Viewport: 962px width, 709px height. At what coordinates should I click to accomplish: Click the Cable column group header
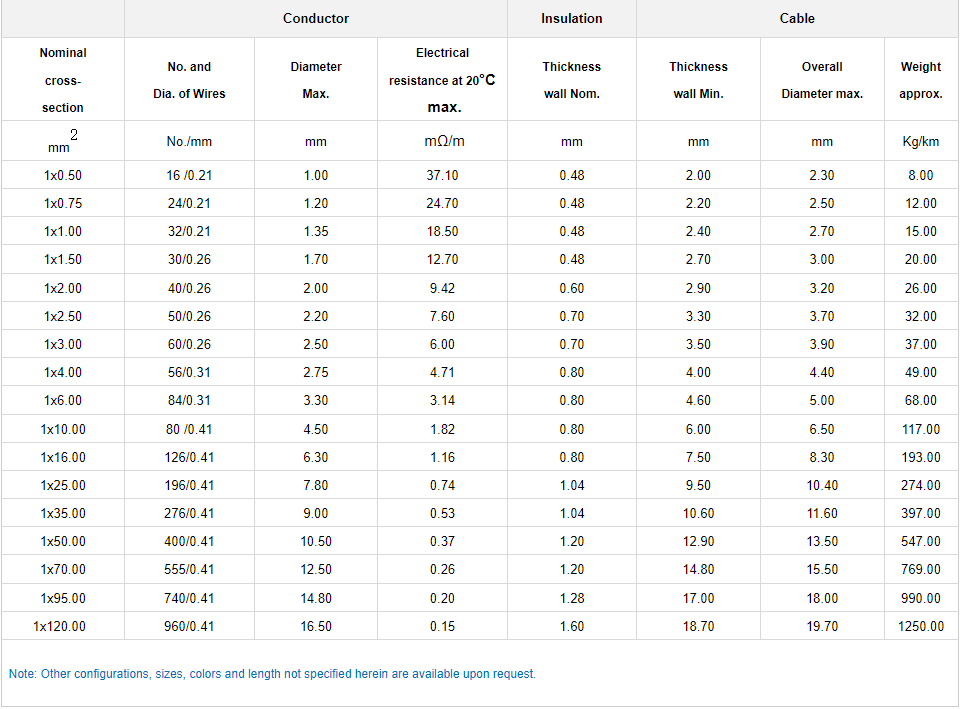click(x=797, y=18)
